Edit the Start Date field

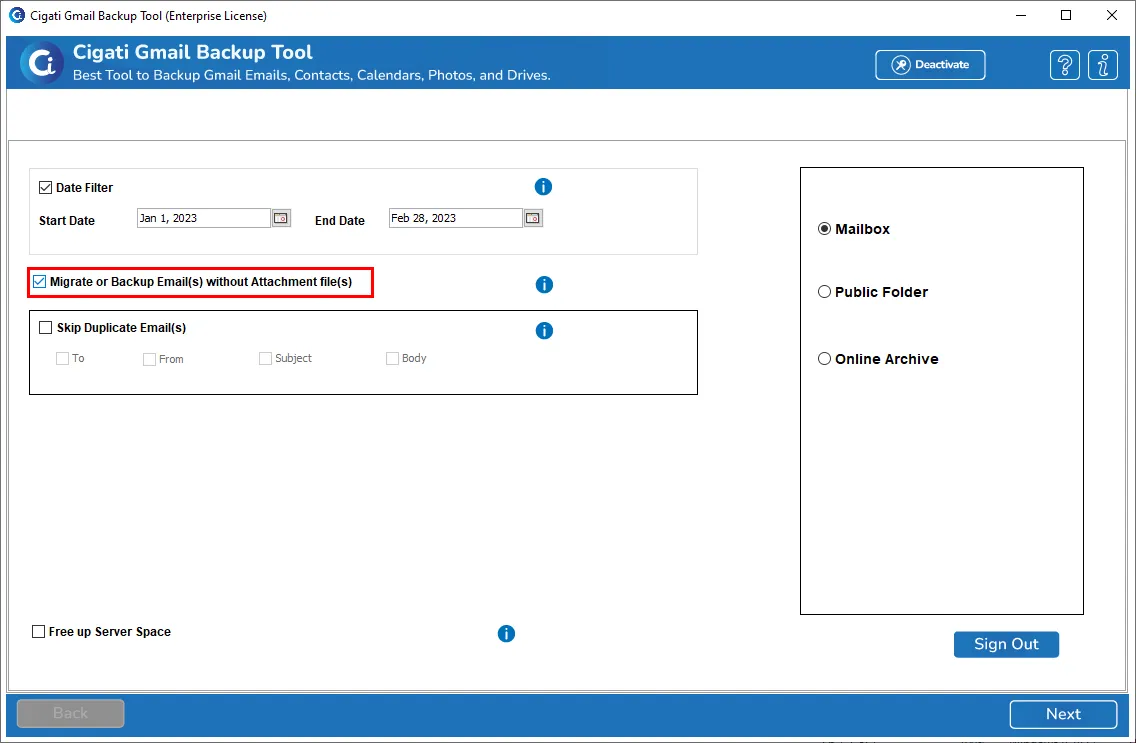(204, 218)
